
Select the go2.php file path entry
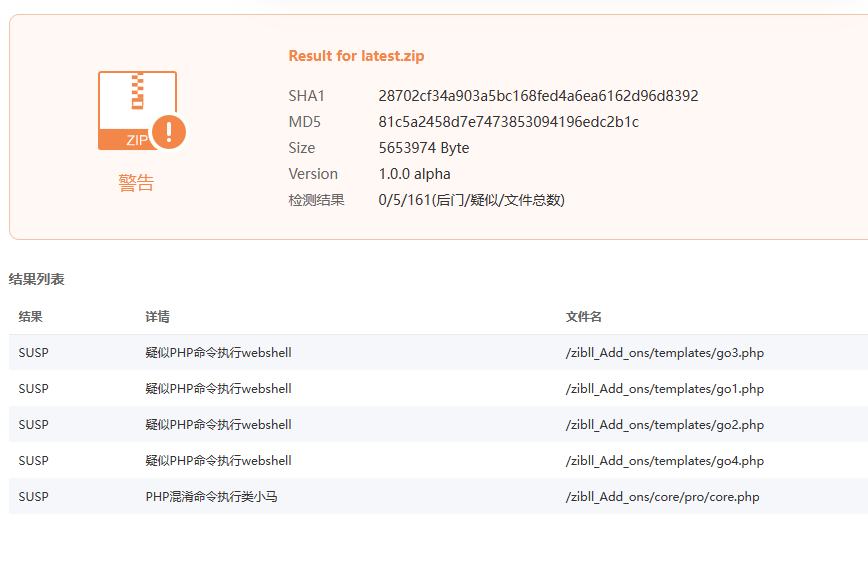664,425
